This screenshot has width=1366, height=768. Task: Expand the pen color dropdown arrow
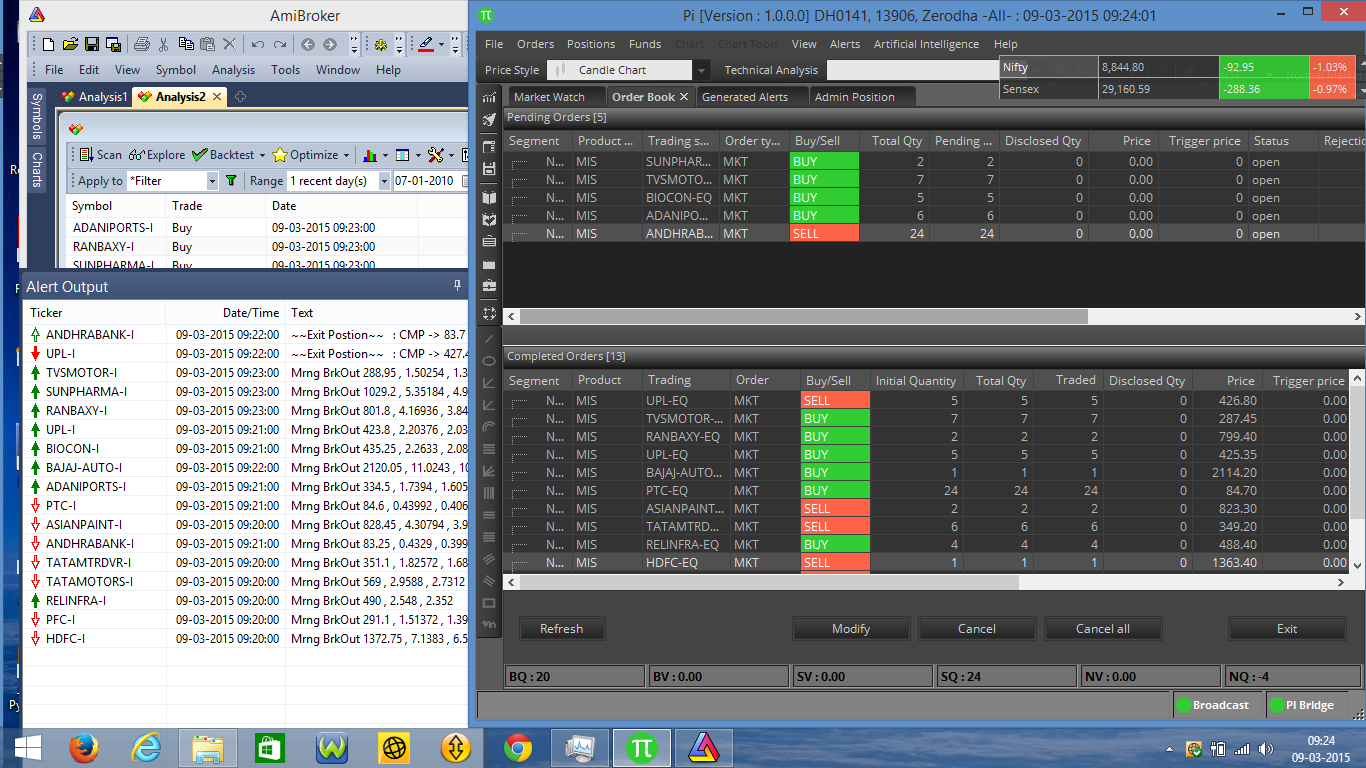pyautogui.click(x=441, y=44)
